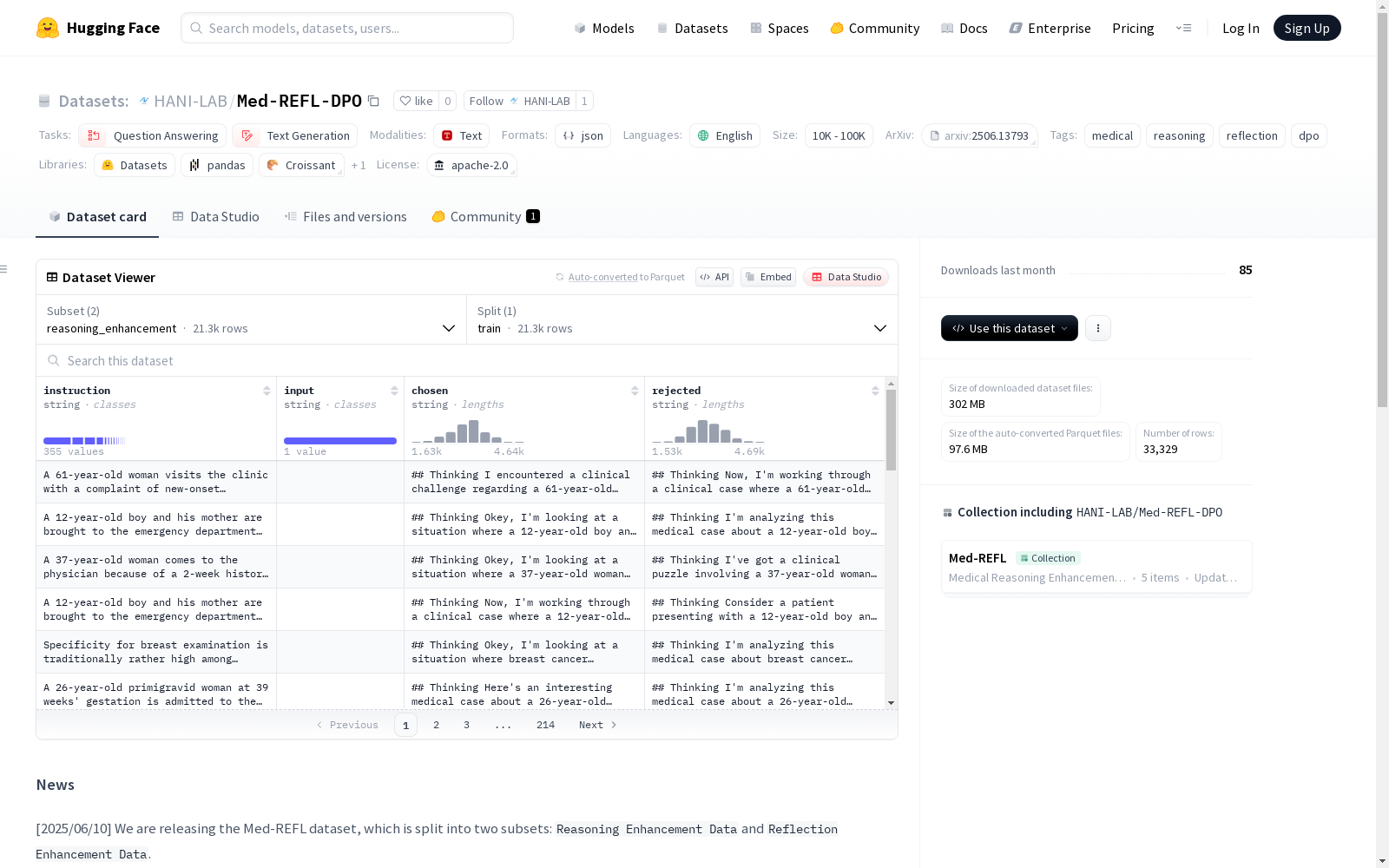Image resolution: width=1389 pixels, height=868 pixels.
Task: Click the chosen column lengths histogram
Action: [468, 431]
